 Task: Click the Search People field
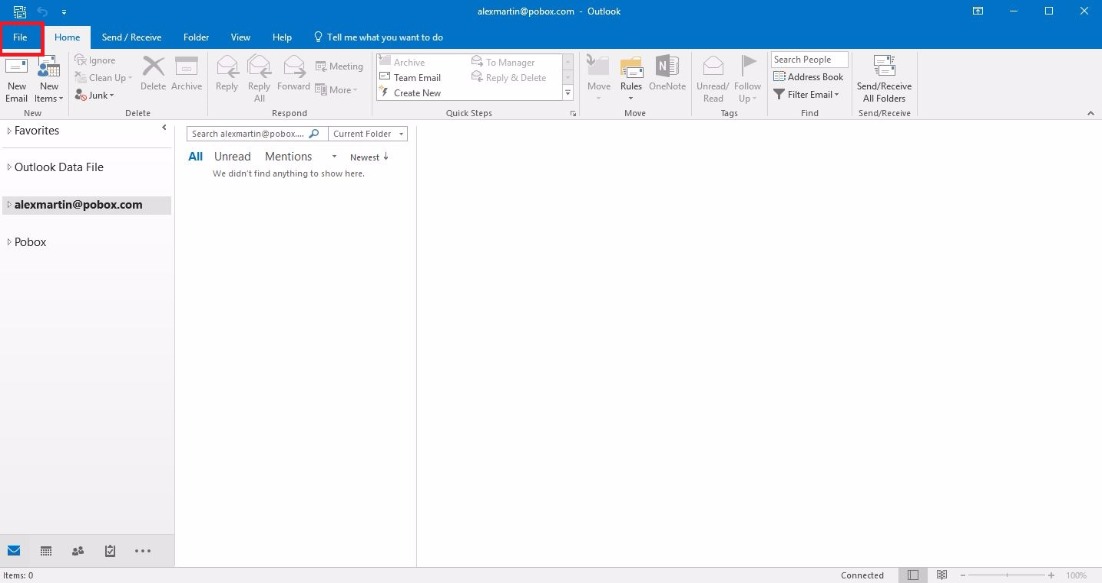[x=810, y=60]
